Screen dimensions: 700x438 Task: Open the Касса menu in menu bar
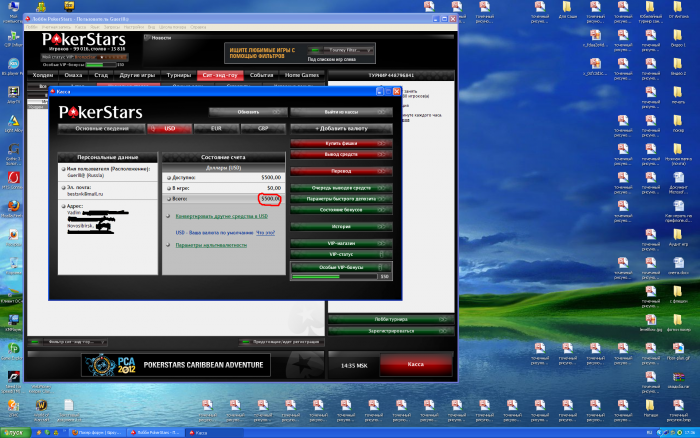[80, 27]
